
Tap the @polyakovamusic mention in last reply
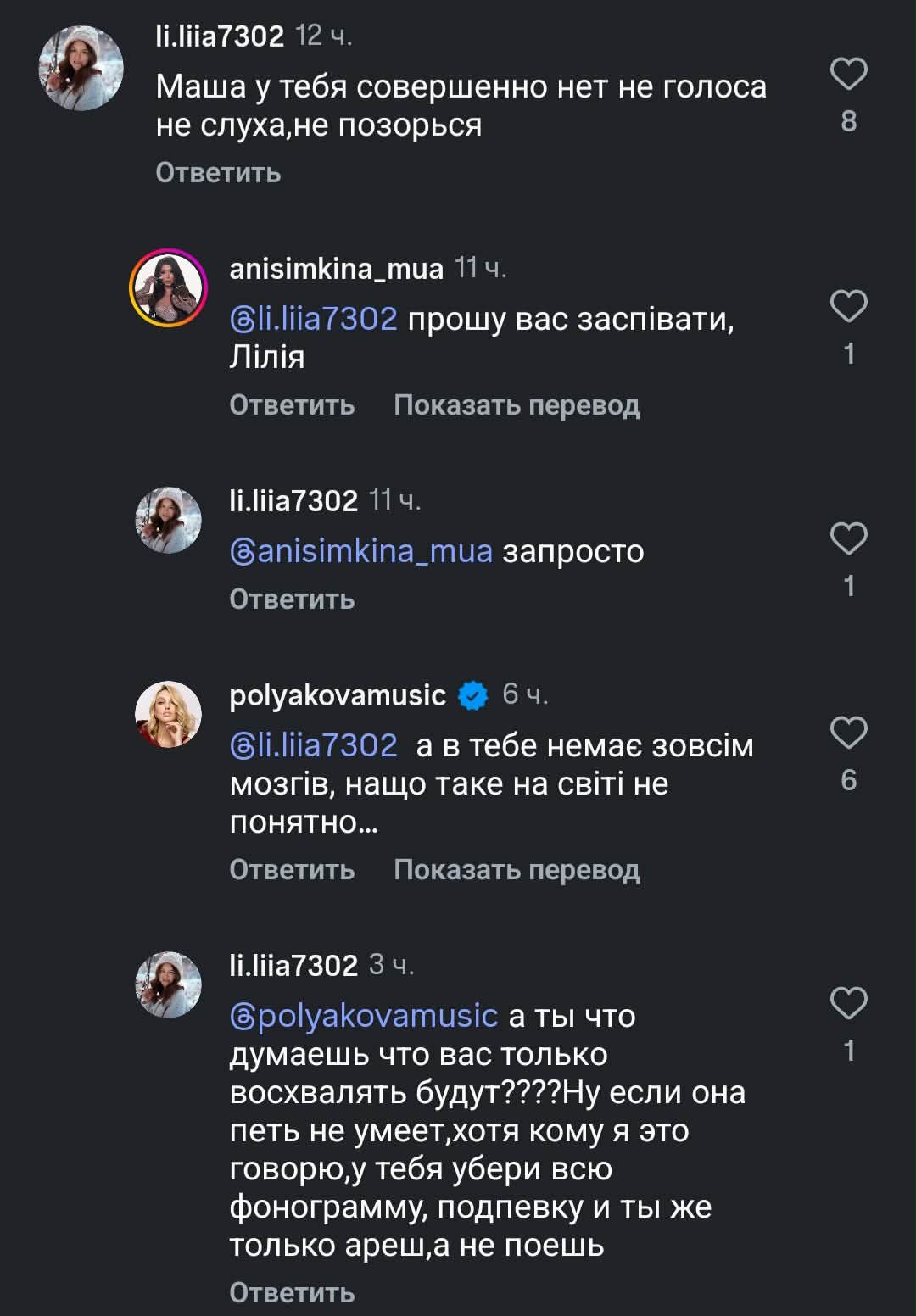364,1016
